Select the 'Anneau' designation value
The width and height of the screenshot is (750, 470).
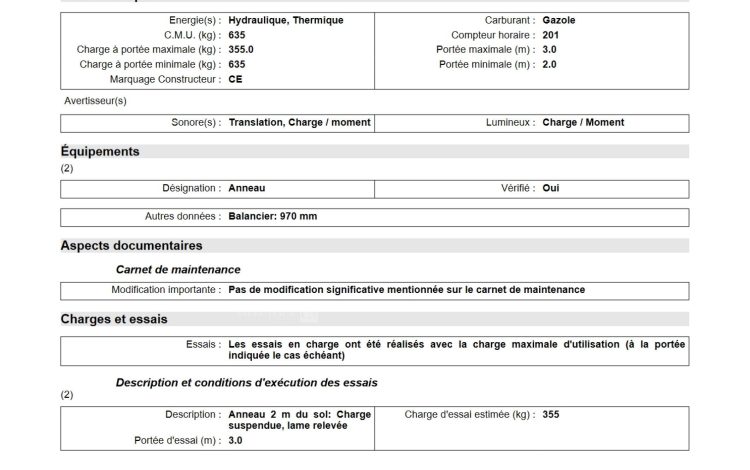(246, 188)
